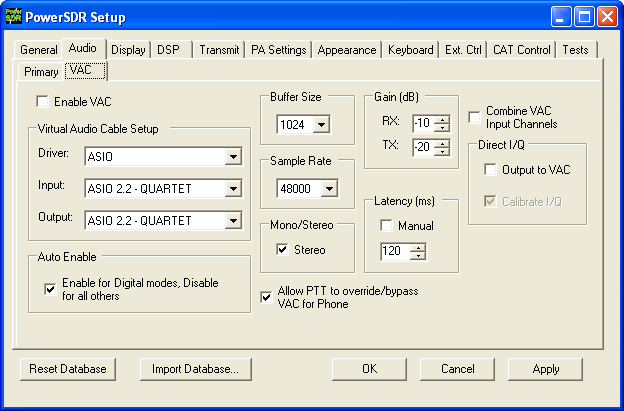Enable the VAC checkbox
The width and height of the screenshot is (624, 411).
point(42,102)
